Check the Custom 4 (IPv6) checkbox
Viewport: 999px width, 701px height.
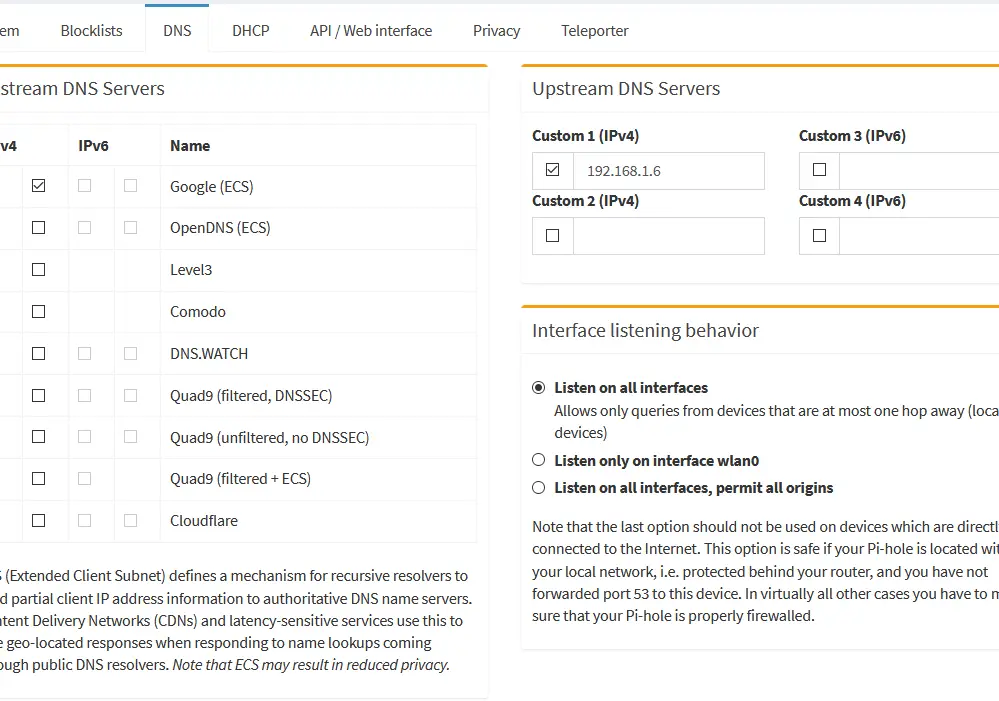click(x=819, y=236)
